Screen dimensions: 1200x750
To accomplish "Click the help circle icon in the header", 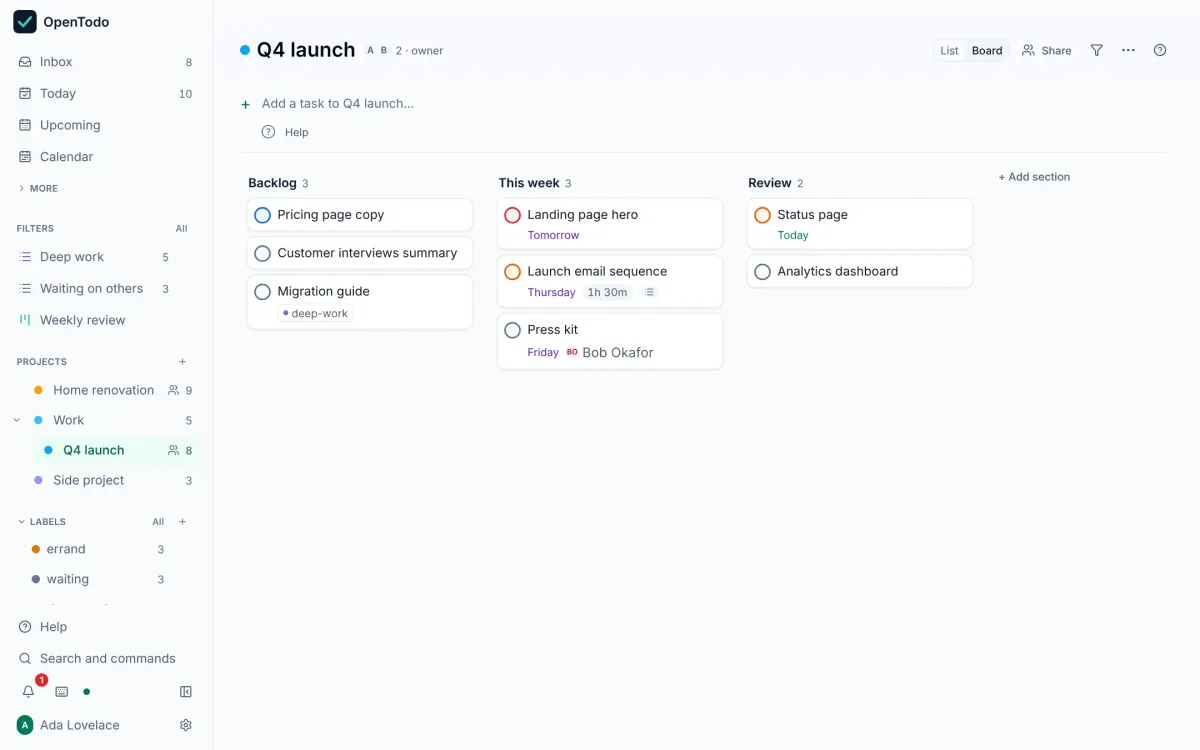I will (x=1160, y=51).
